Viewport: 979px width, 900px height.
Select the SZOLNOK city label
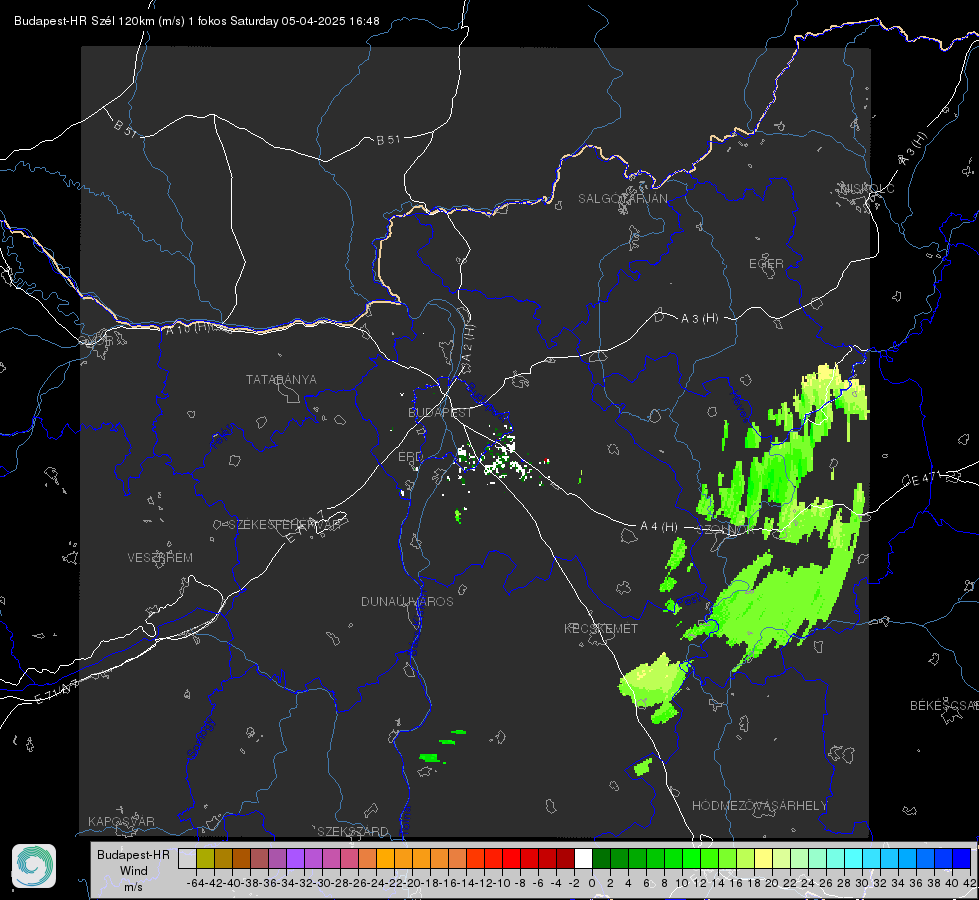coord(726,530)
